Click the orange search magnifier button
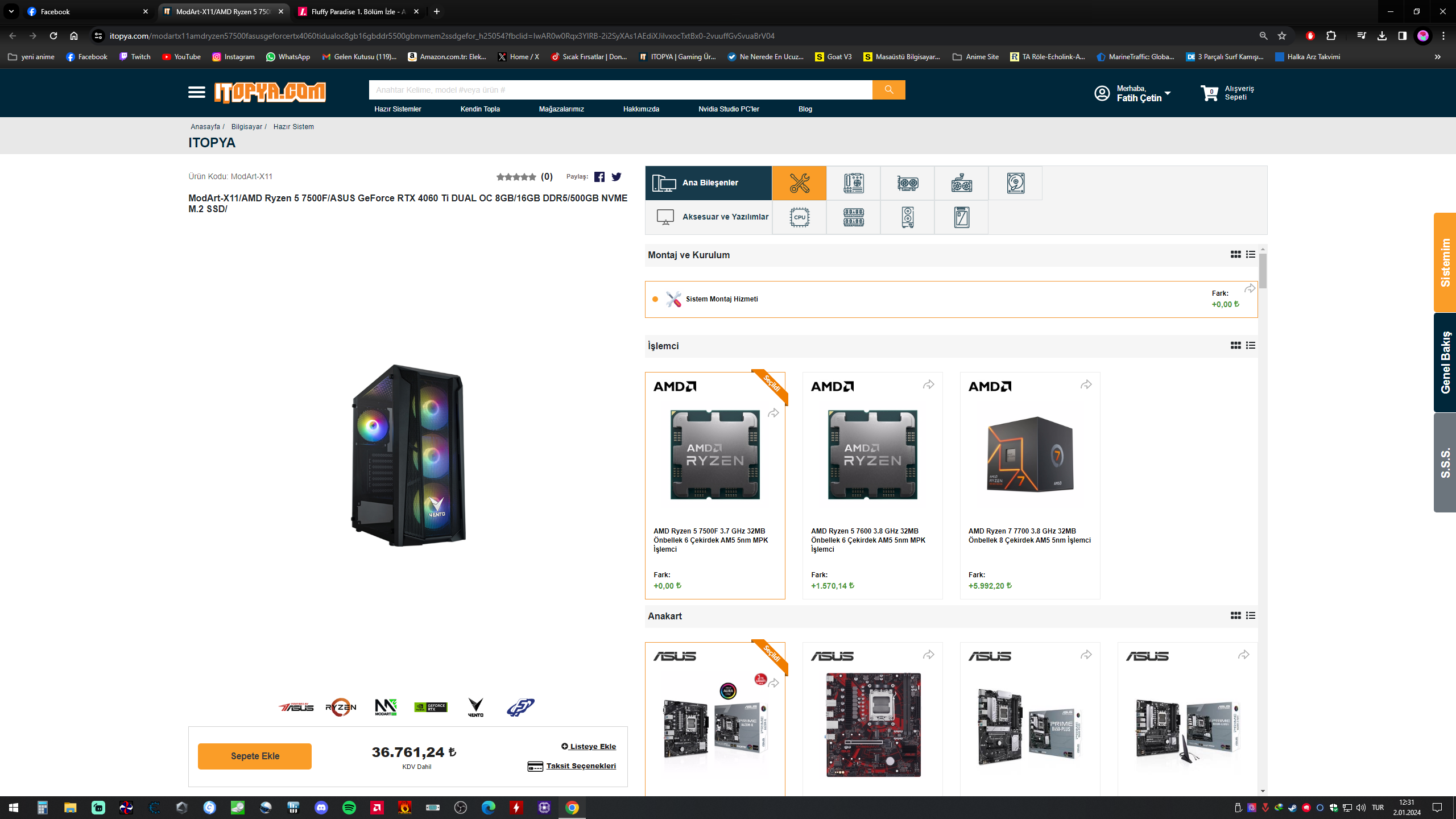The image size is (1456, 819). (x=888, y=90)
